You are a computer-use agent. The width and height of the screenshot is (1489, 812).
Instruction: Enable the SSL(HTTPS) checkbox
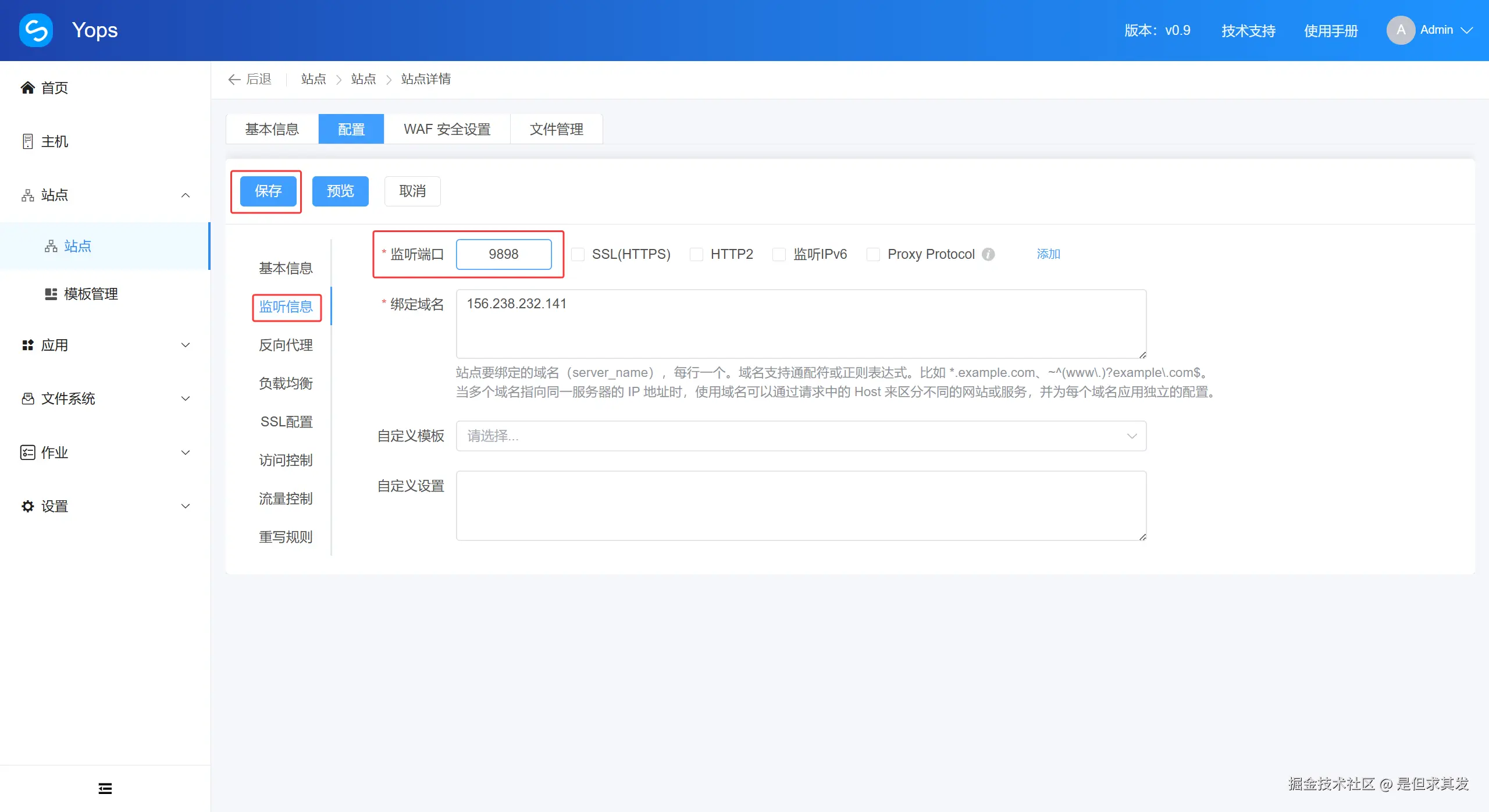click(x=578, y=254)
